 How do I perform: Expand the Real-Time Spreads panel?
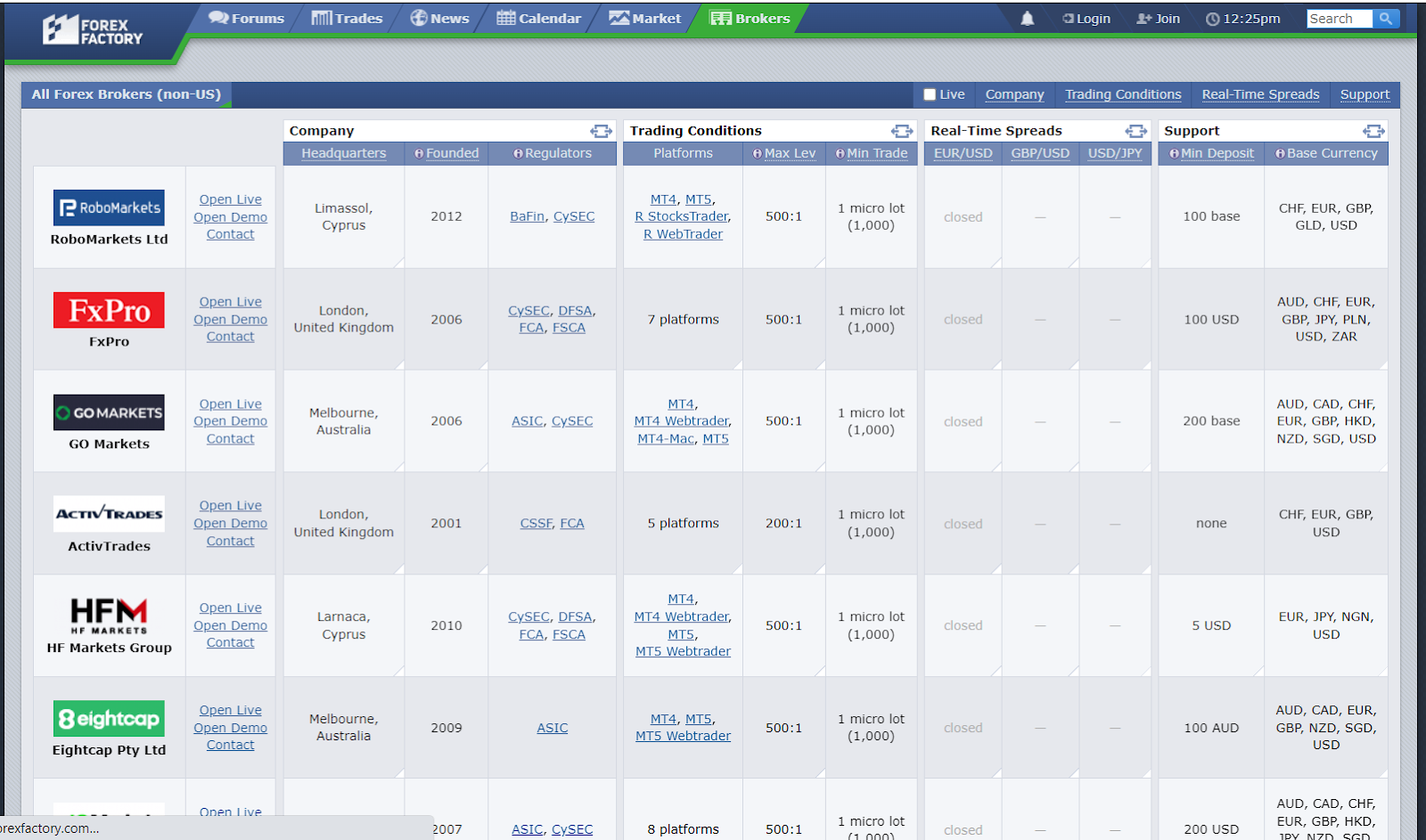tap(1135, 131)
